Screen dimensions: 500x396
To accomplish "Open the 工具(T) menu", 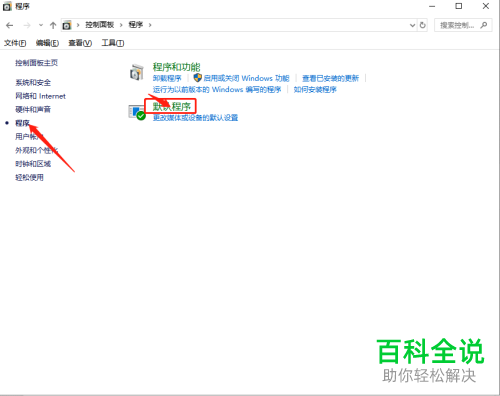I will pos(113,43).
